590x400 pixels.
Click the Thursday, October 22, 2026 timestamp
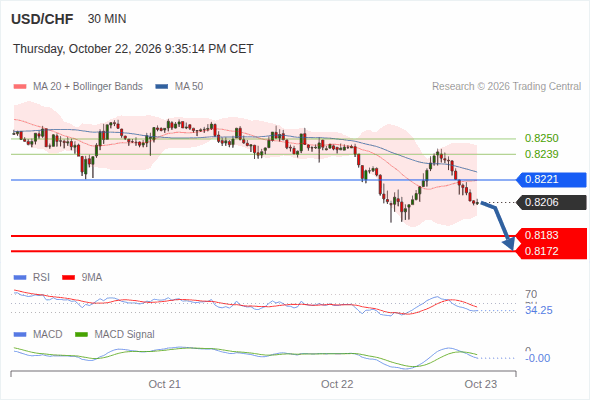(133, 49)
